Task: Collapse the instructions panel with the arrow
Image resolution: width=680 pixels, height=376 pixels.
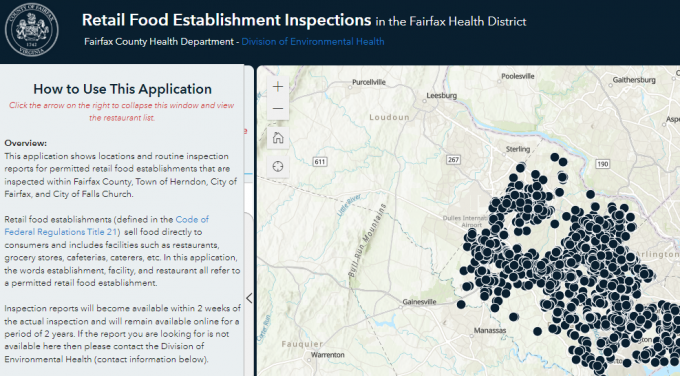Action: pyautogui.click(x=249, y=298)
